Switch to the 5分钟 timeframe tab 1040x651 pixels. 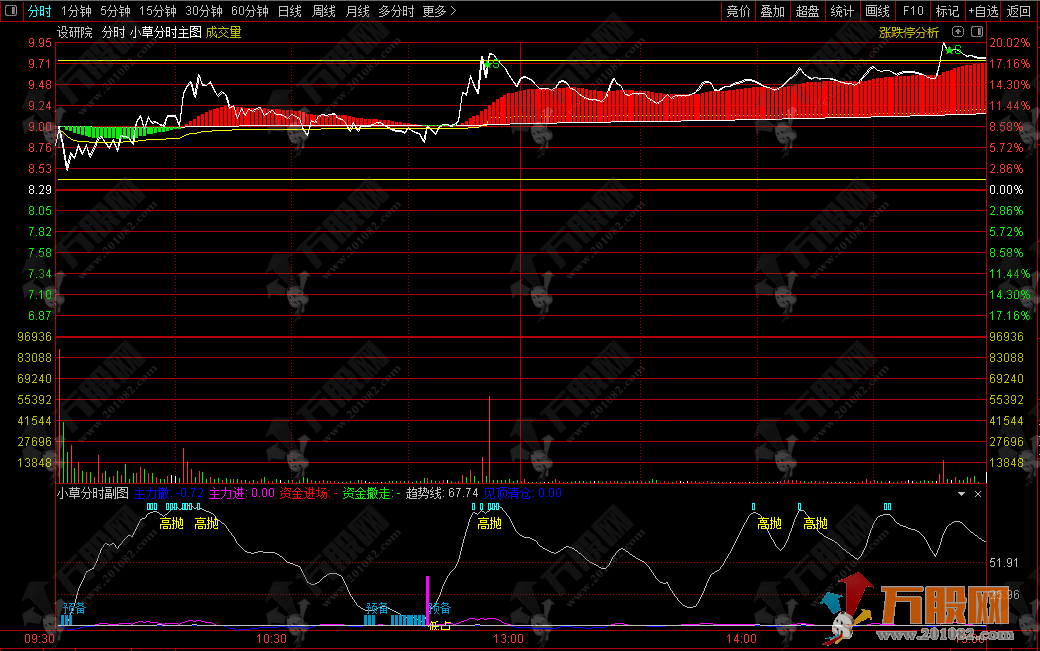(x=115, y=11)
